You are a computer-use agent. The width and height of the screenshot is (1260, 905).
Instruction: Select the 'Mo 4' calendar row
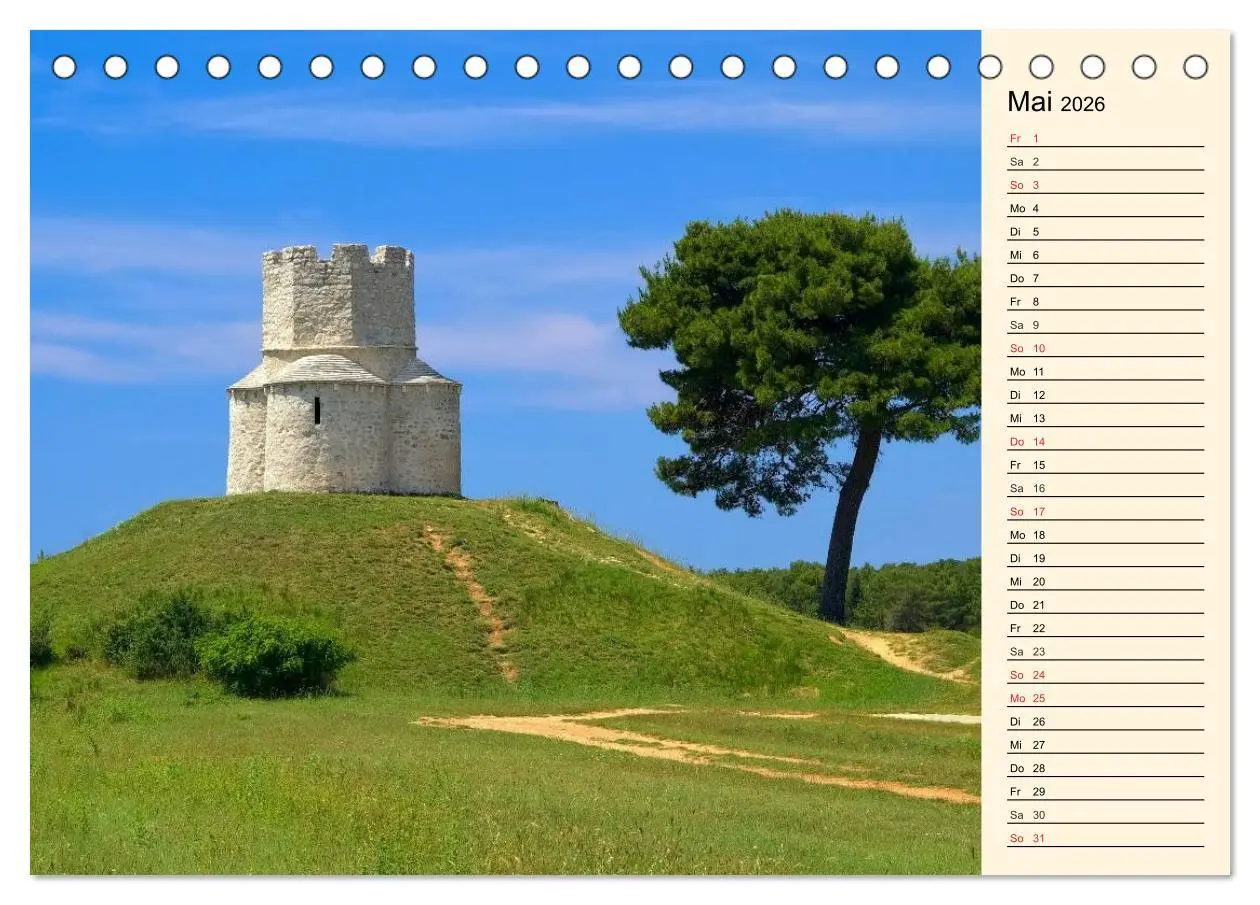[x=1105, y=208]
